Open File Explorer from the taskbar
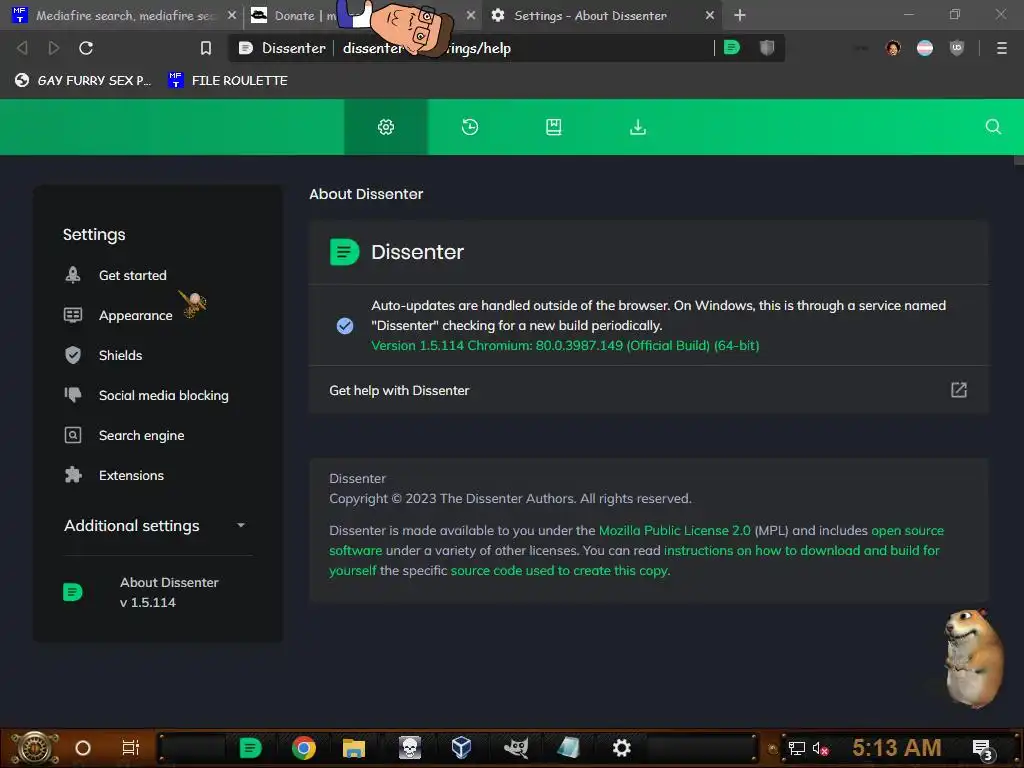1024x768 pixels. 353,747
